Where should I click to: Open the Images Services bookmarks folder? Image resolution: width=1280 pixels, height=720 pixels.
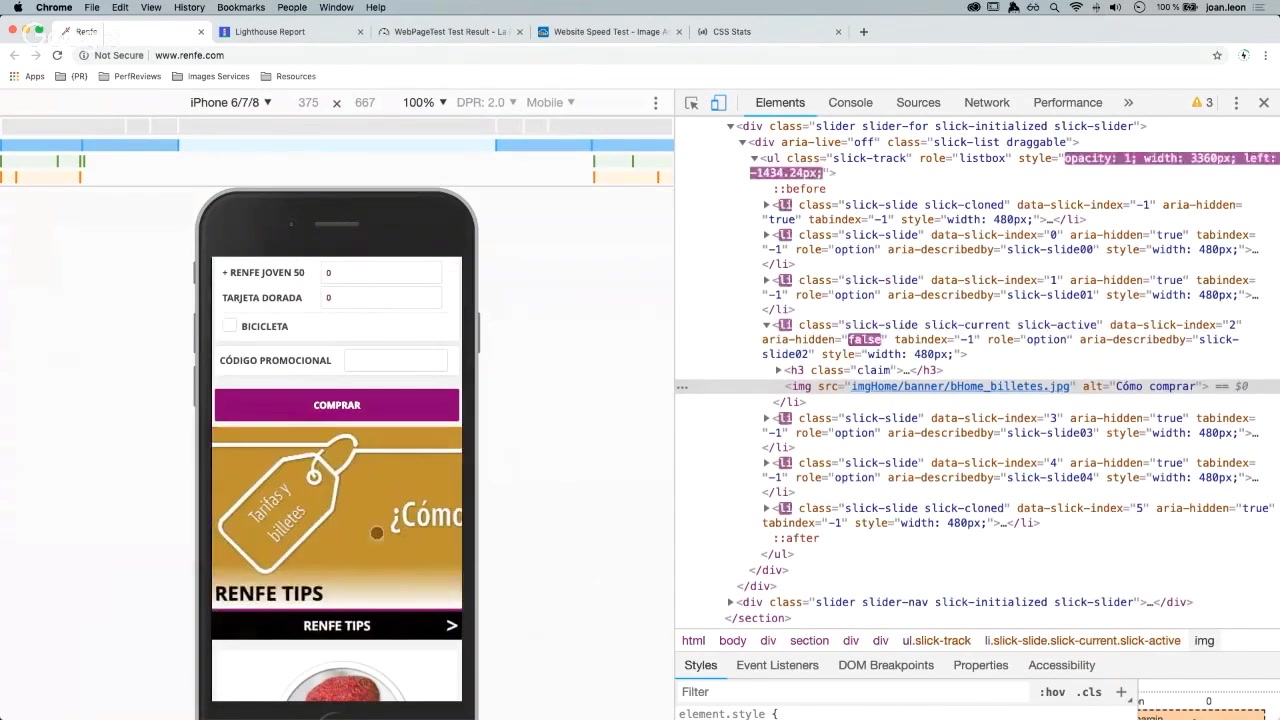coord(211,77)
